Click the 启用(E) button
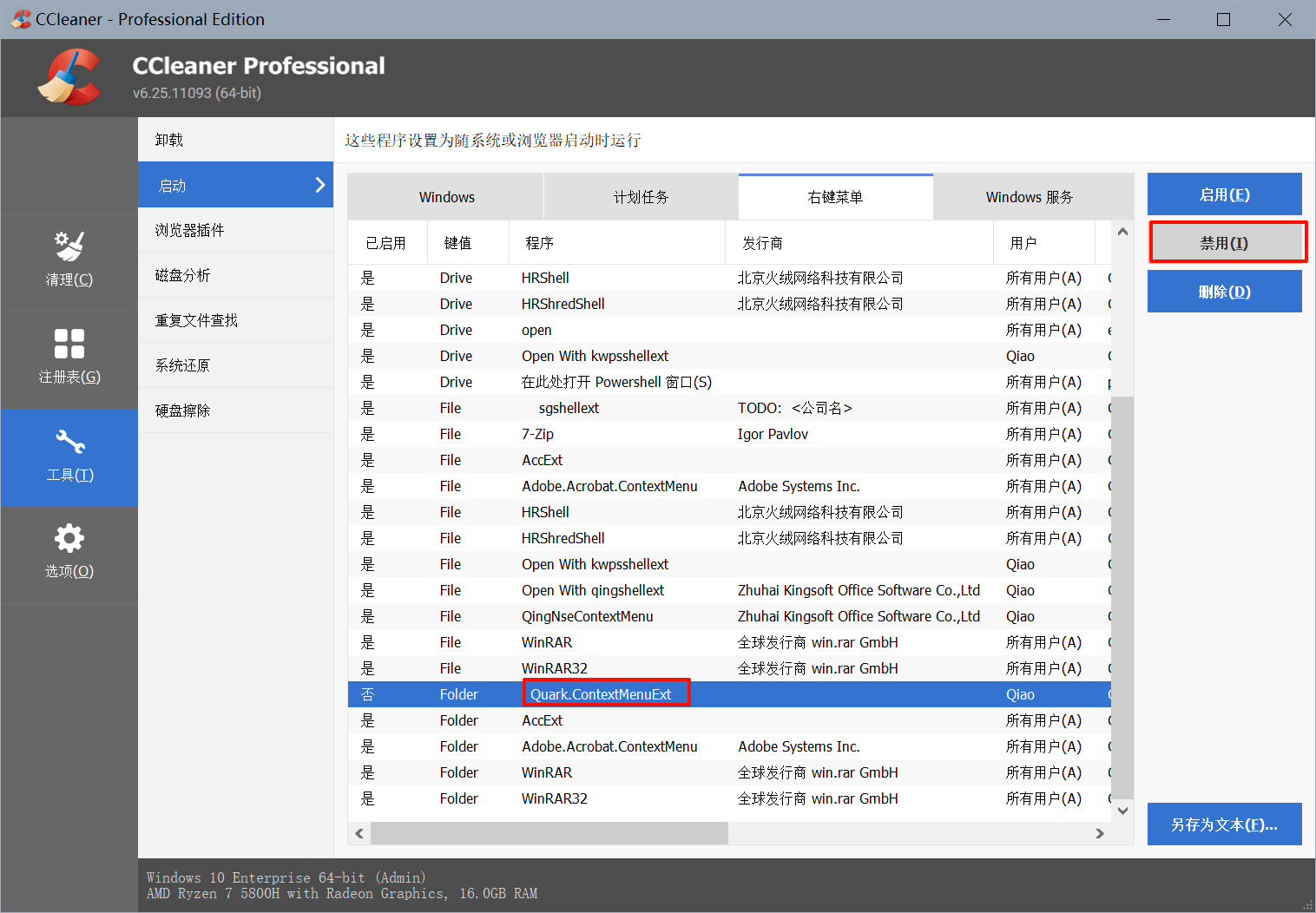Image resolution: width=1316 pixels, height=913 pixels. pyautogui.click(x=1224, y=194)
